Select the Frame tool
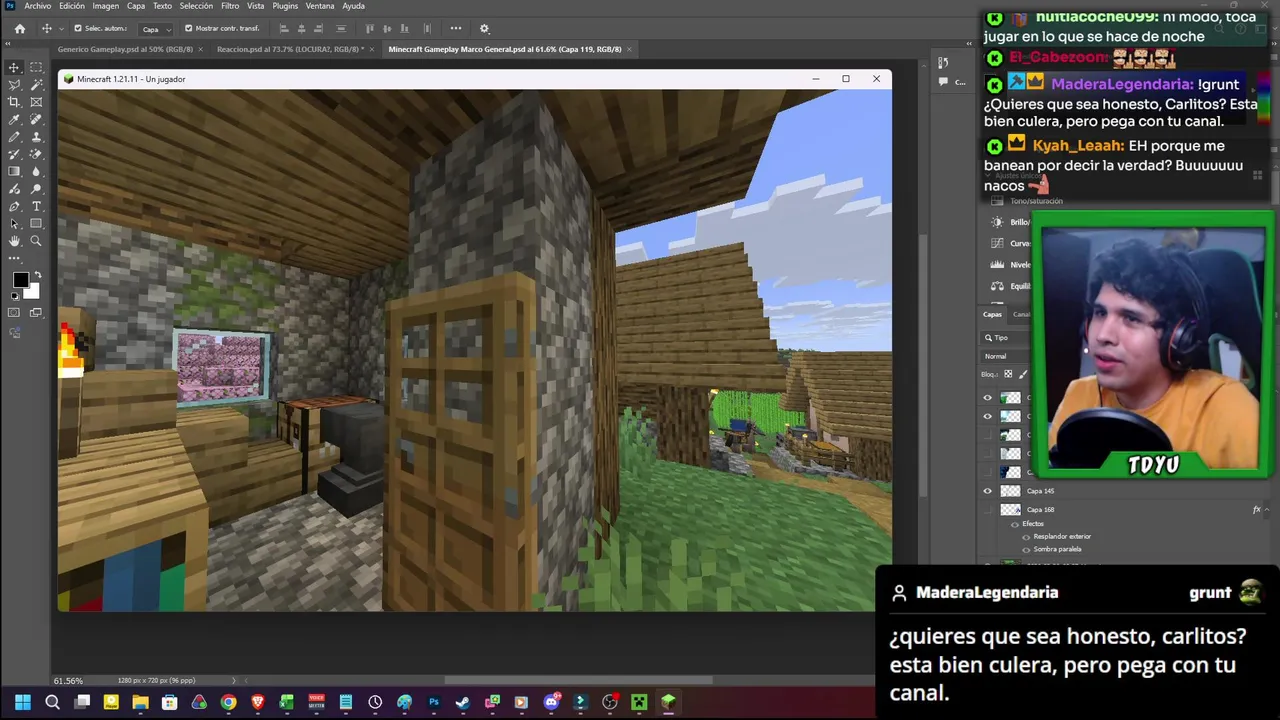The image size is (1280, 720). point(36,102)
